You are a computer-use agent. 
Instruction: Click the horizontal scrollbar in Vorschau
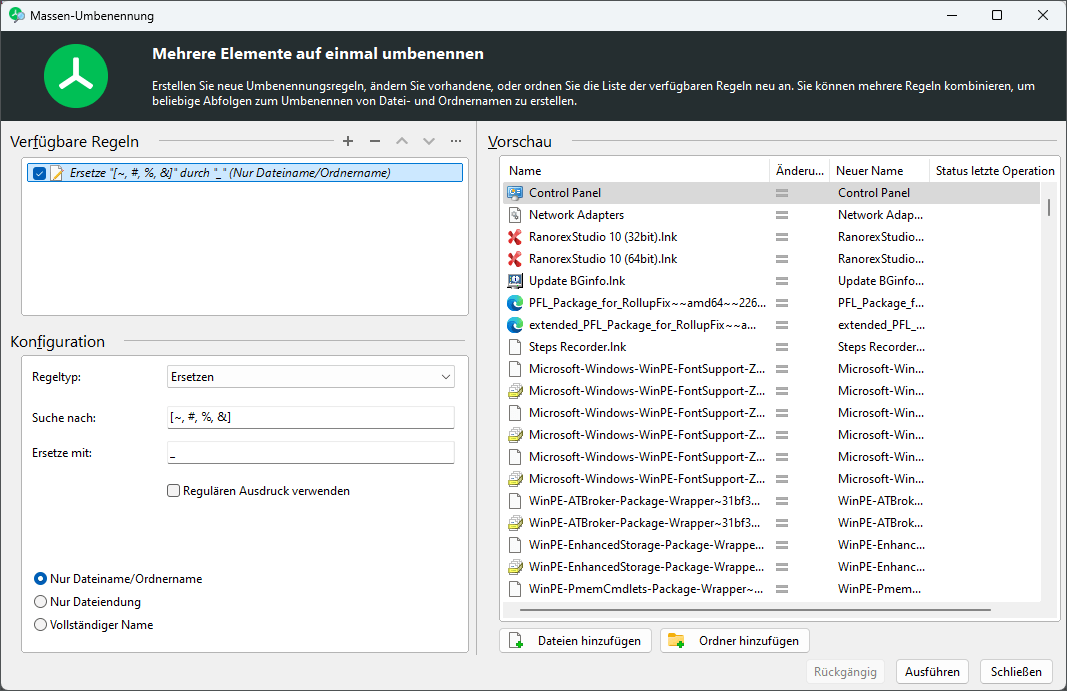(755, 610)
